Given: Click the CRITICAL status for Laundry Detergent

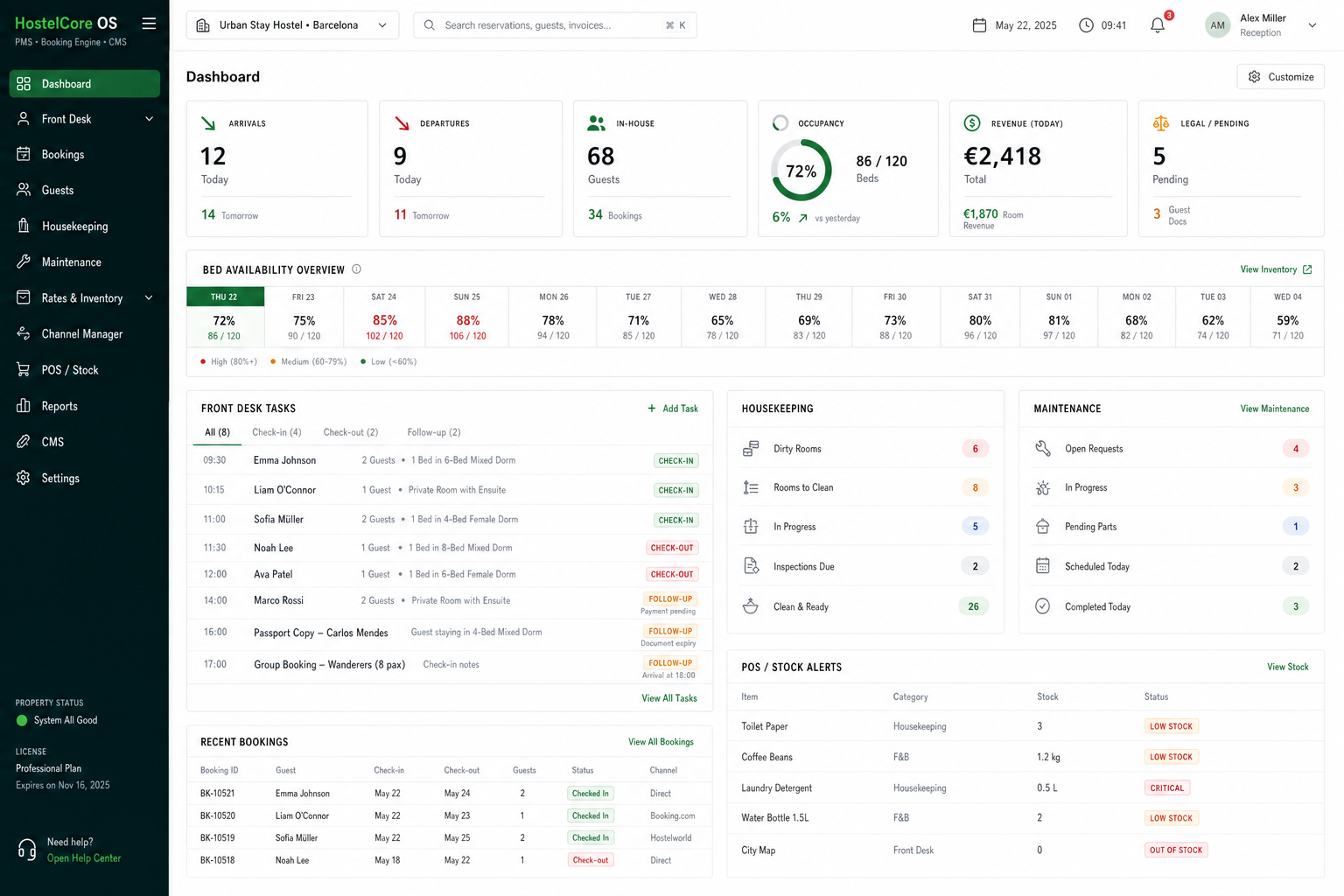Looking at the screenshot, I should tap(1166, 788).
